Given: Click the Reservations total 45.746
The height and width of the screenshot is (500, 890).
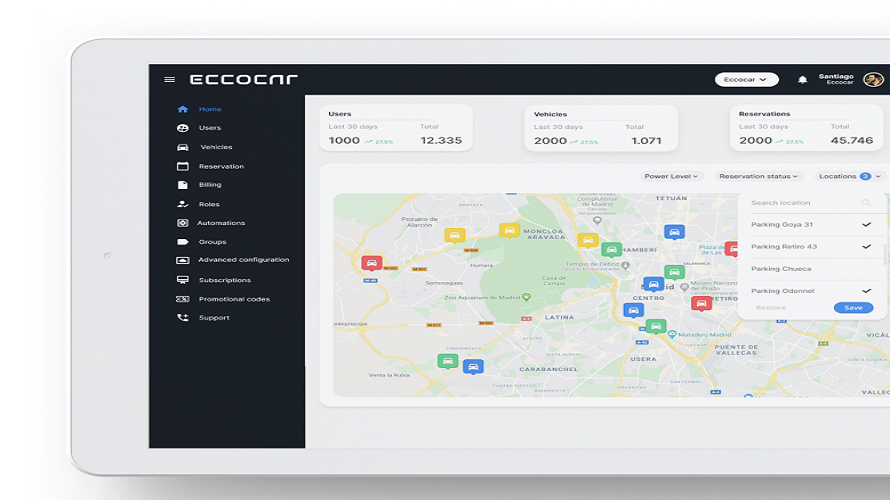Looking at the screenshot, I should [851, 141].
